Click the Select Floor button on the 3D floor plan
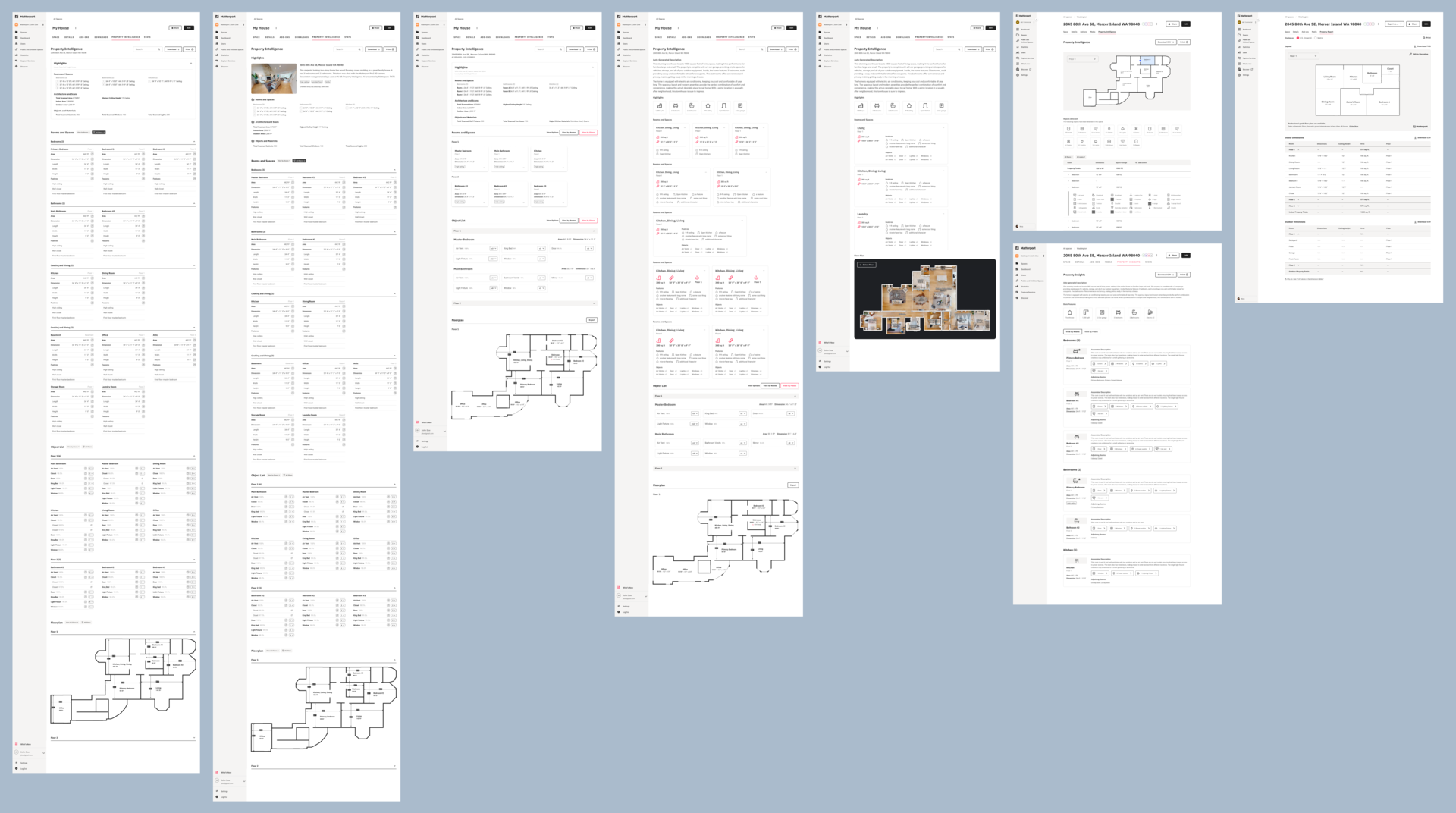 [867, 265]
